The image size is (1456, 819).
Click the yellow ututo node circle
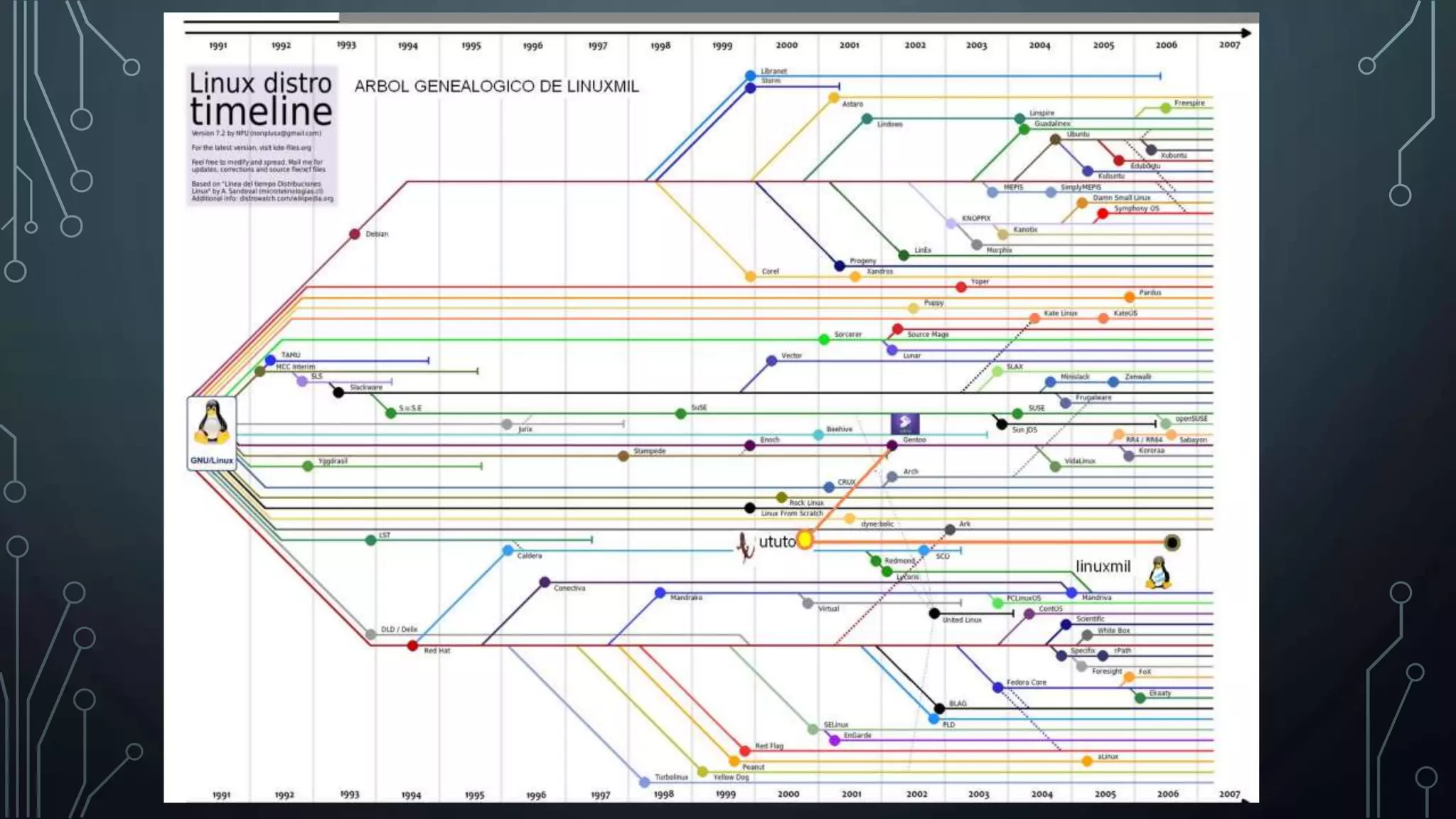(805, 540)
